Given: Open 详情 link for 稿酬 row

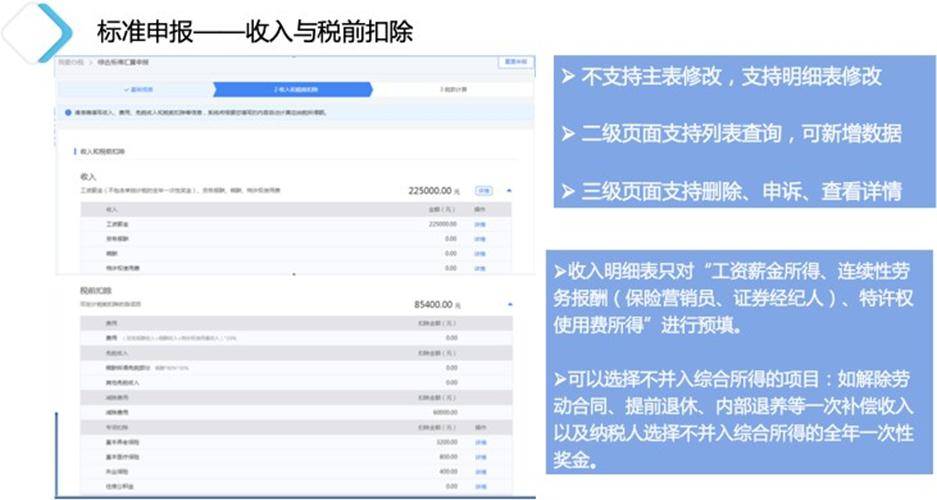Looking at the screenshot, I should (479, 253).
